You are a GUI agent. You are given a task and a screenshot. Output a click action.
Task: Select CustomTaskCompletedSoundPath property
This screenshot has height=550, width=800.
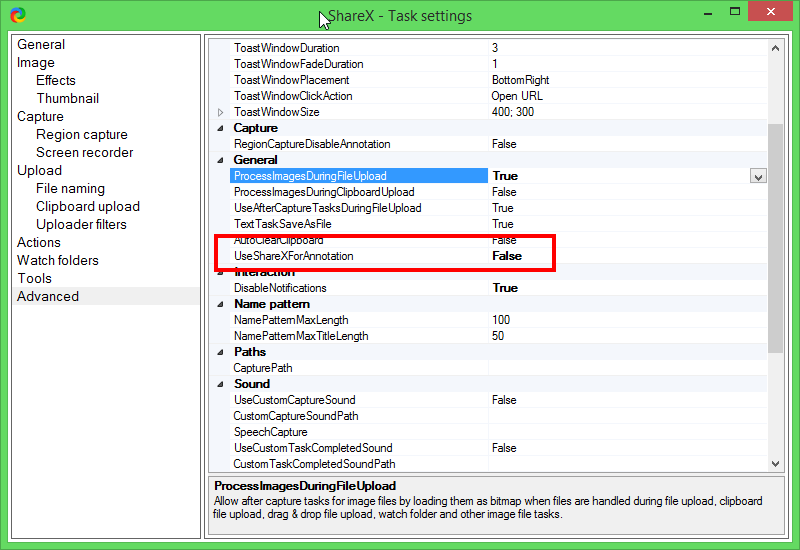[314, 464]
